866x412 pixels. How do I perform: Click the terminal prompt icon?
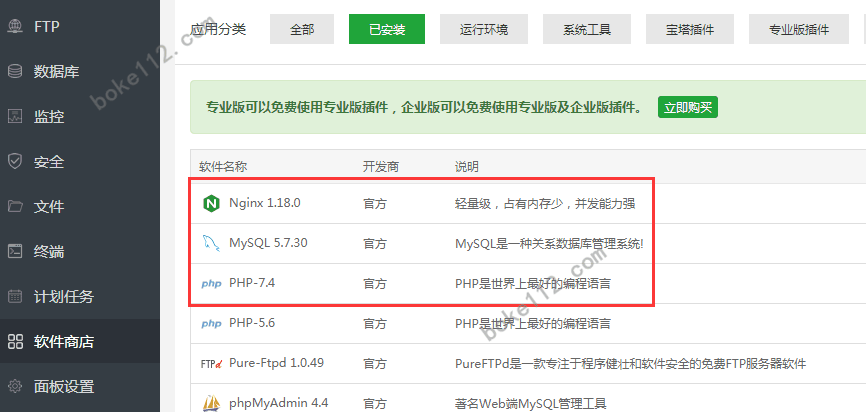tap(15, 252)
